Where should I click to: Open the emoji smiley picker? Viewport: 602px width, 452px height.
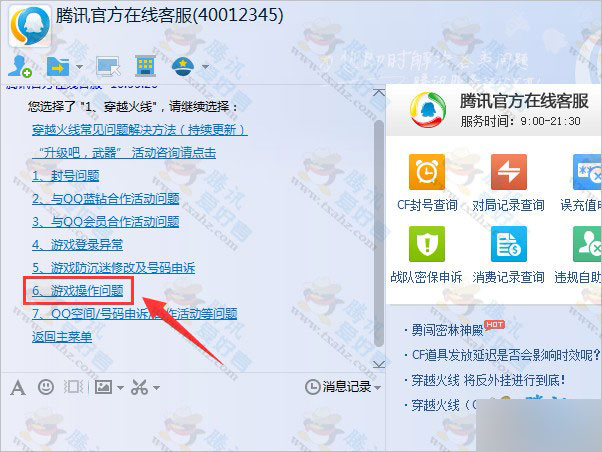[46, 387]
